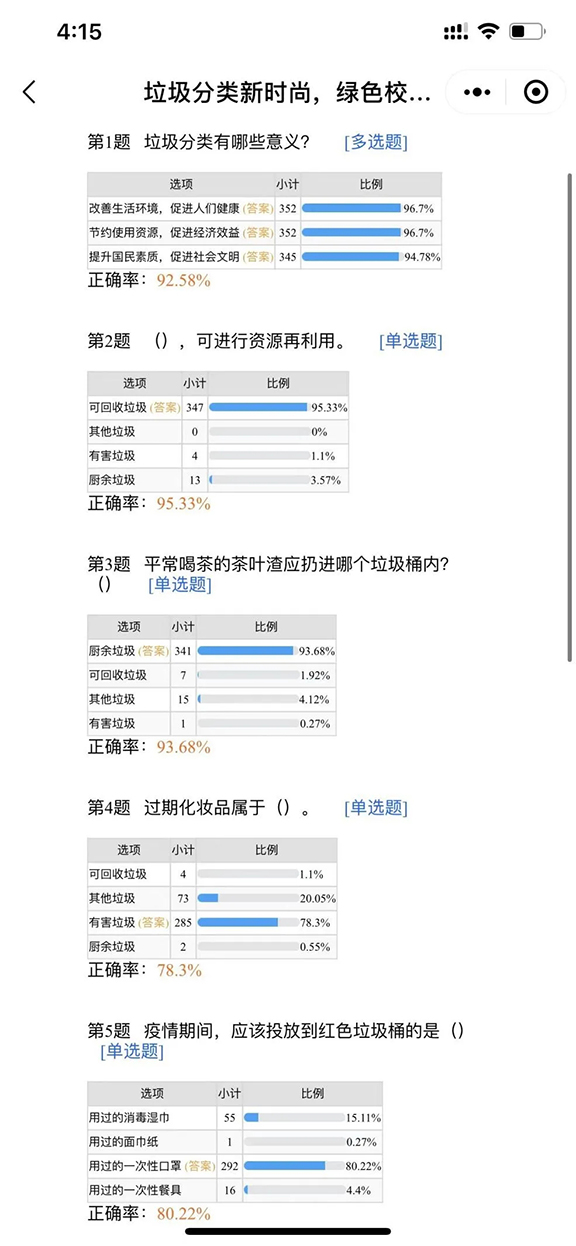Tap the 95.33% progress bar in question 2

258,408
